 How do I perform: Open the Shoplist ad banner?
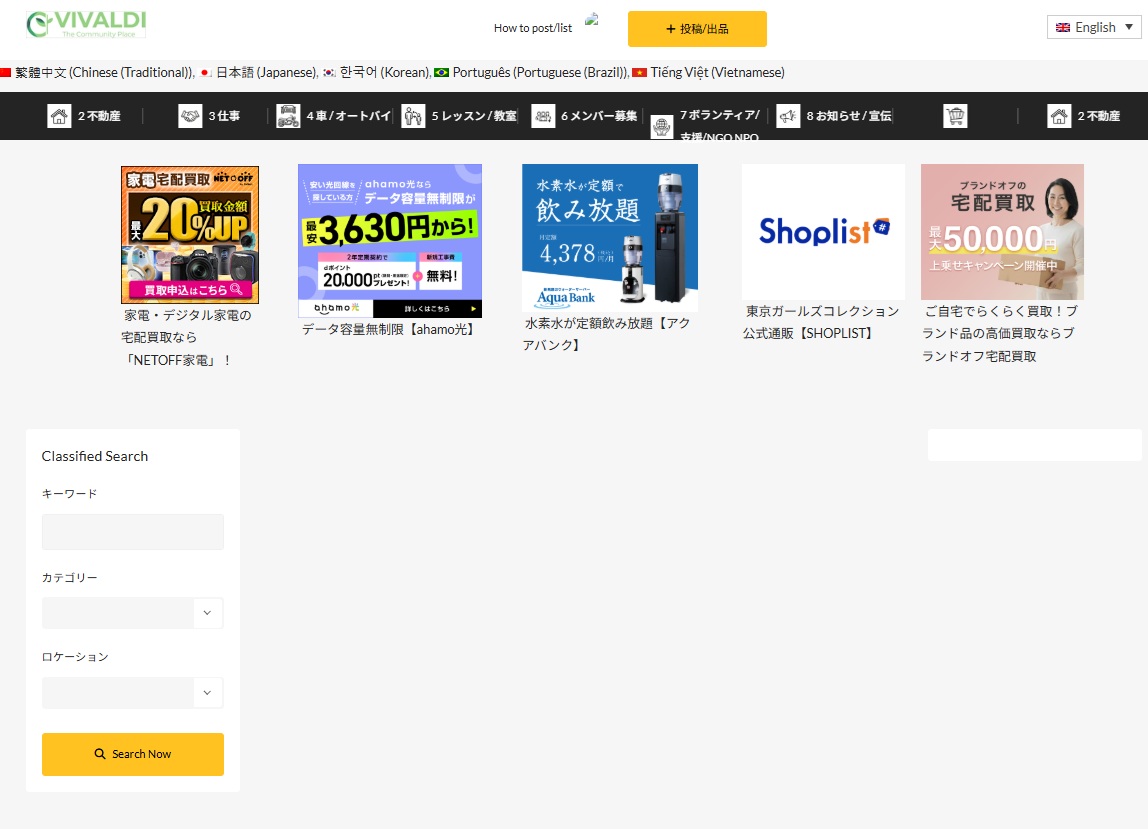point(823,232)
